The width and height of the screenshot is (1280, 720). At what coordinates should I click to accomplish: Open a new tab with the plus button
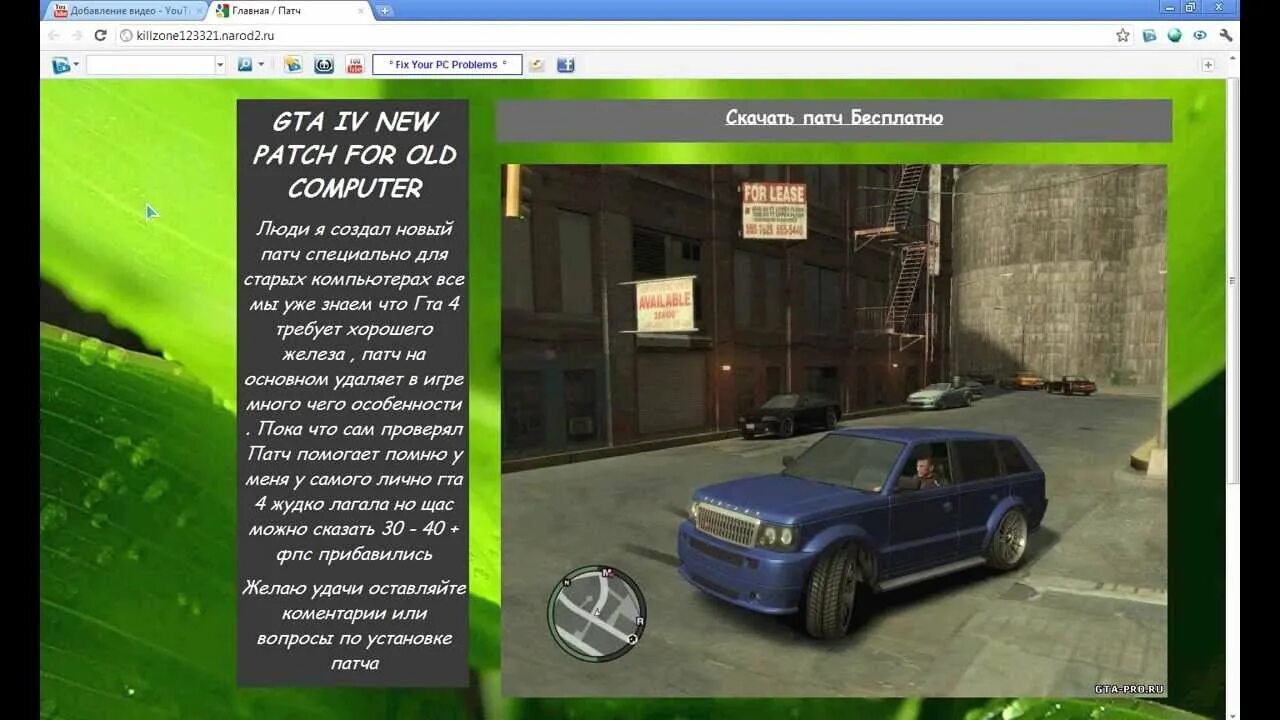coord(384,11)
